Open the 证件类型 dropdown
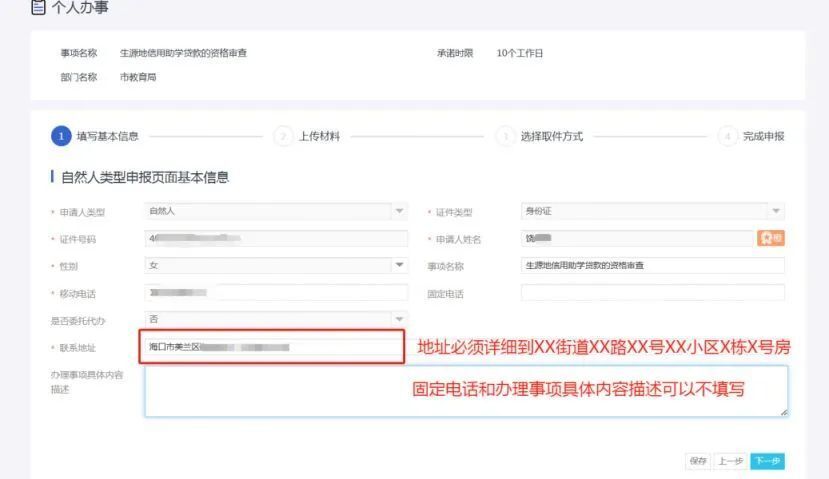 click(x=652, y=211)
